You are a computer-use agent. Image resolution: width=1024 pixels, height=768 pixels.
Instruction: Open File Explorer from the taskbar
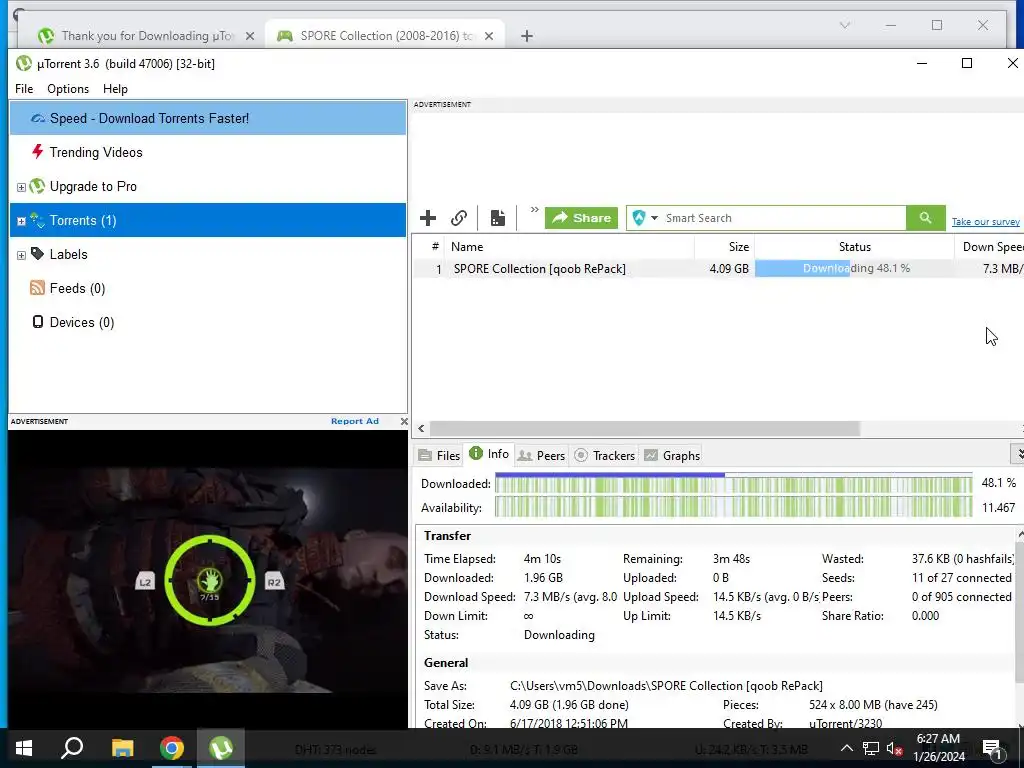[x=122, y=748]
